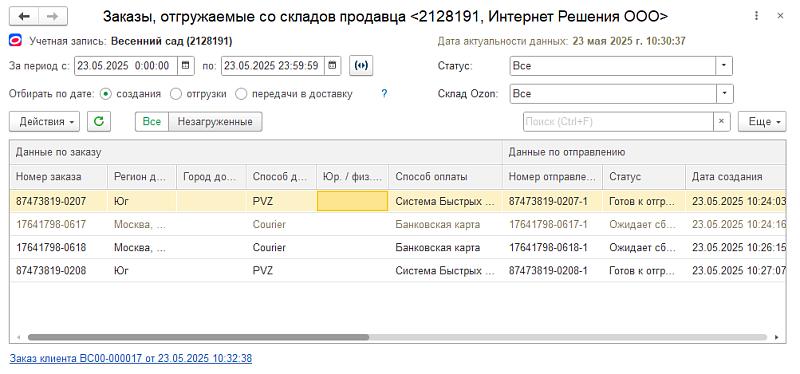This screenshot has height=374, width=800.
Task: Clear the search field with the × icon
Action: pos(721,122)
